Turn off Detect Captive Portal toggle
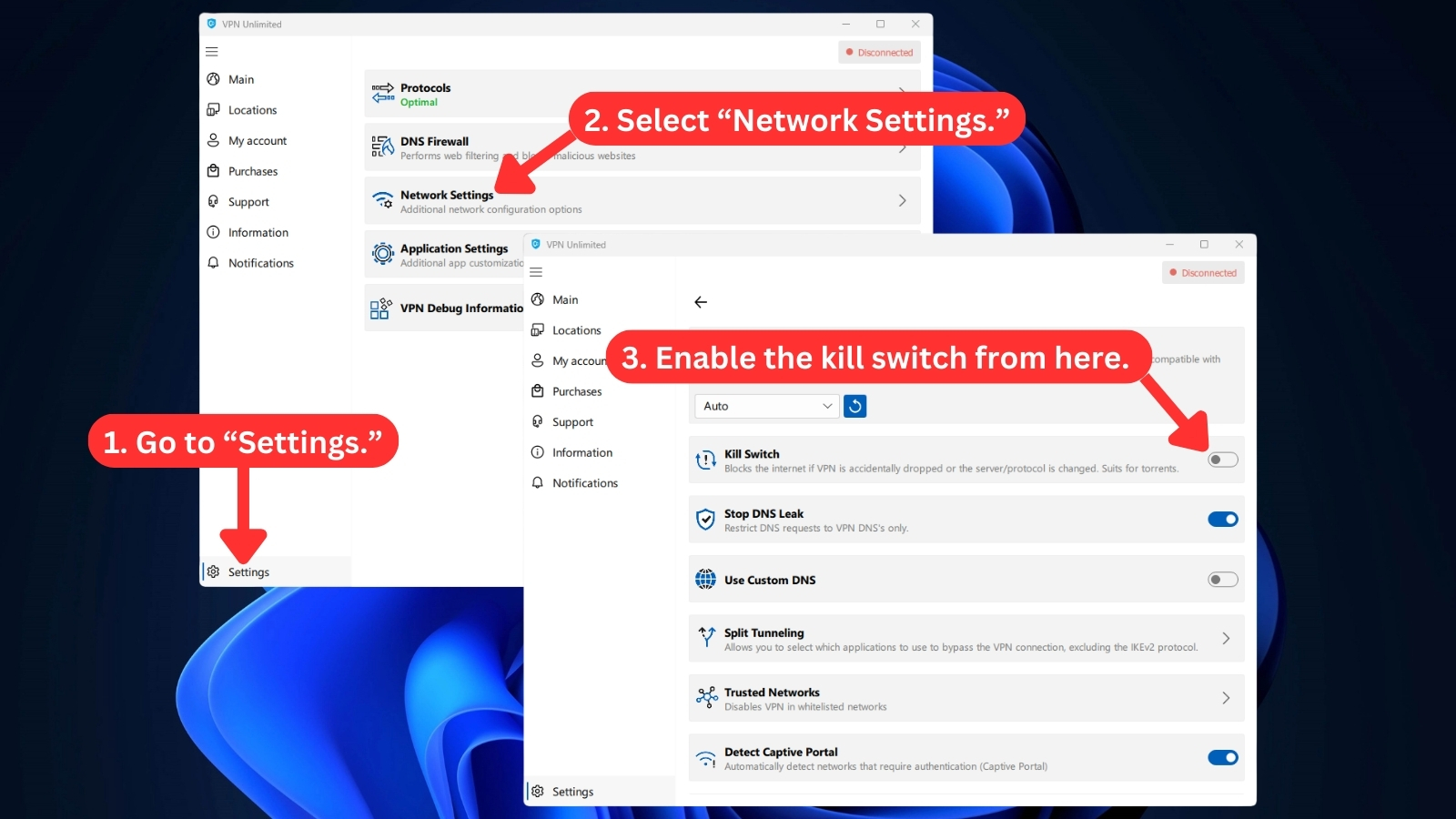1456x819 pixels. coord(1222,758)
